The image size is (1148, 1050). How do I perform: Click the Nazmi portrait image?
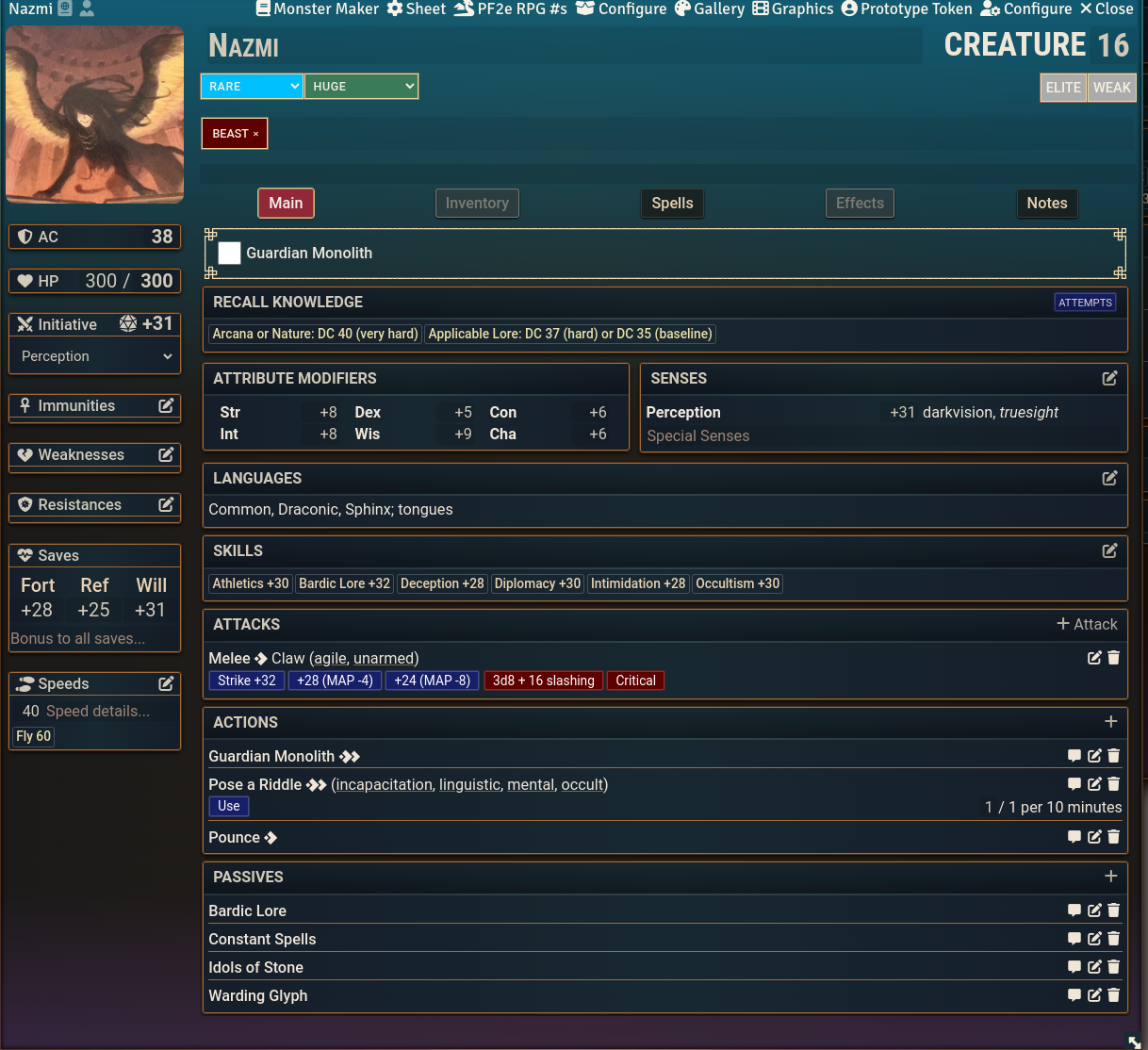[94, 115]
